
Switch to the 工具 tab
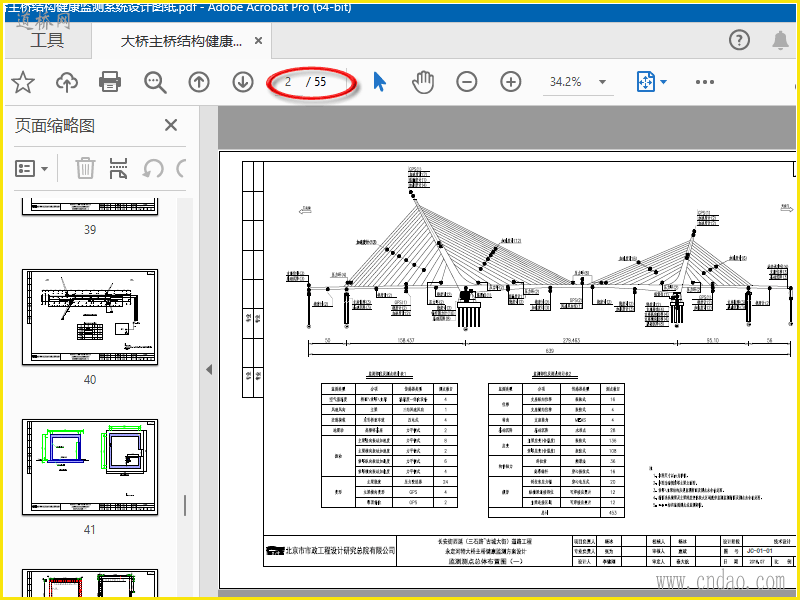coord(47,40)
